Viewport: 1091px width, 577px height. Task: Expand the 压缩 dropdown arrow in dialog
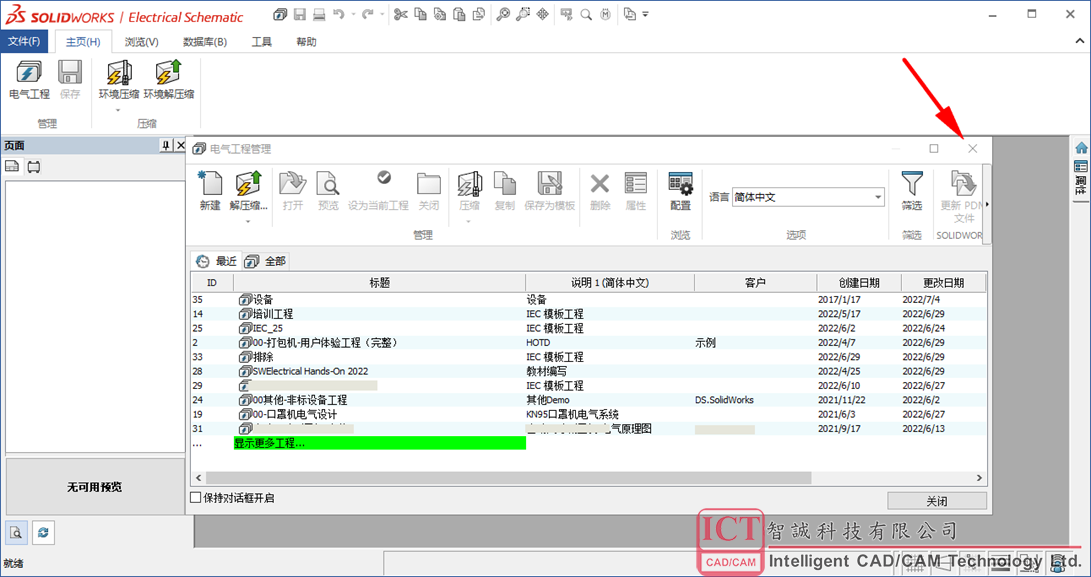coord(470,221)
